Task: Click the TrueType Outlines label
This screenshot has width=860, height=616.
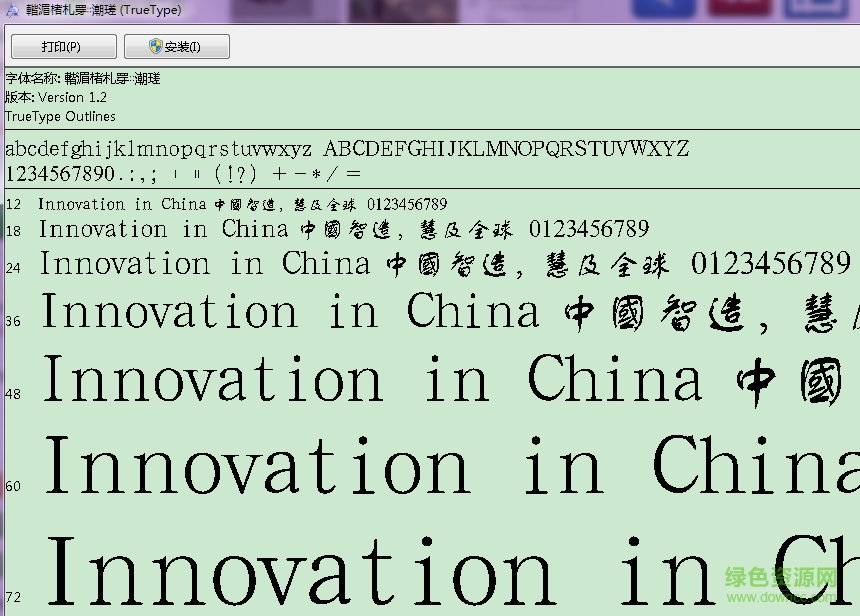Action: point(61,116)
